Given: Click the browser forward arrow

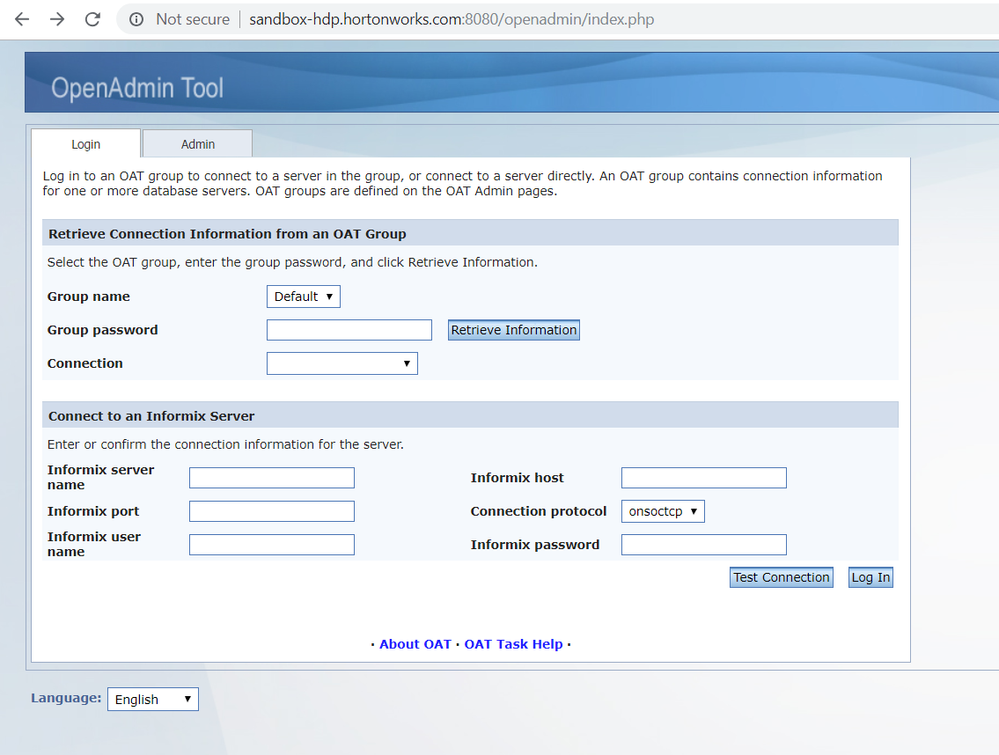Looking at the screenshot, I should (x=57, y=19).
